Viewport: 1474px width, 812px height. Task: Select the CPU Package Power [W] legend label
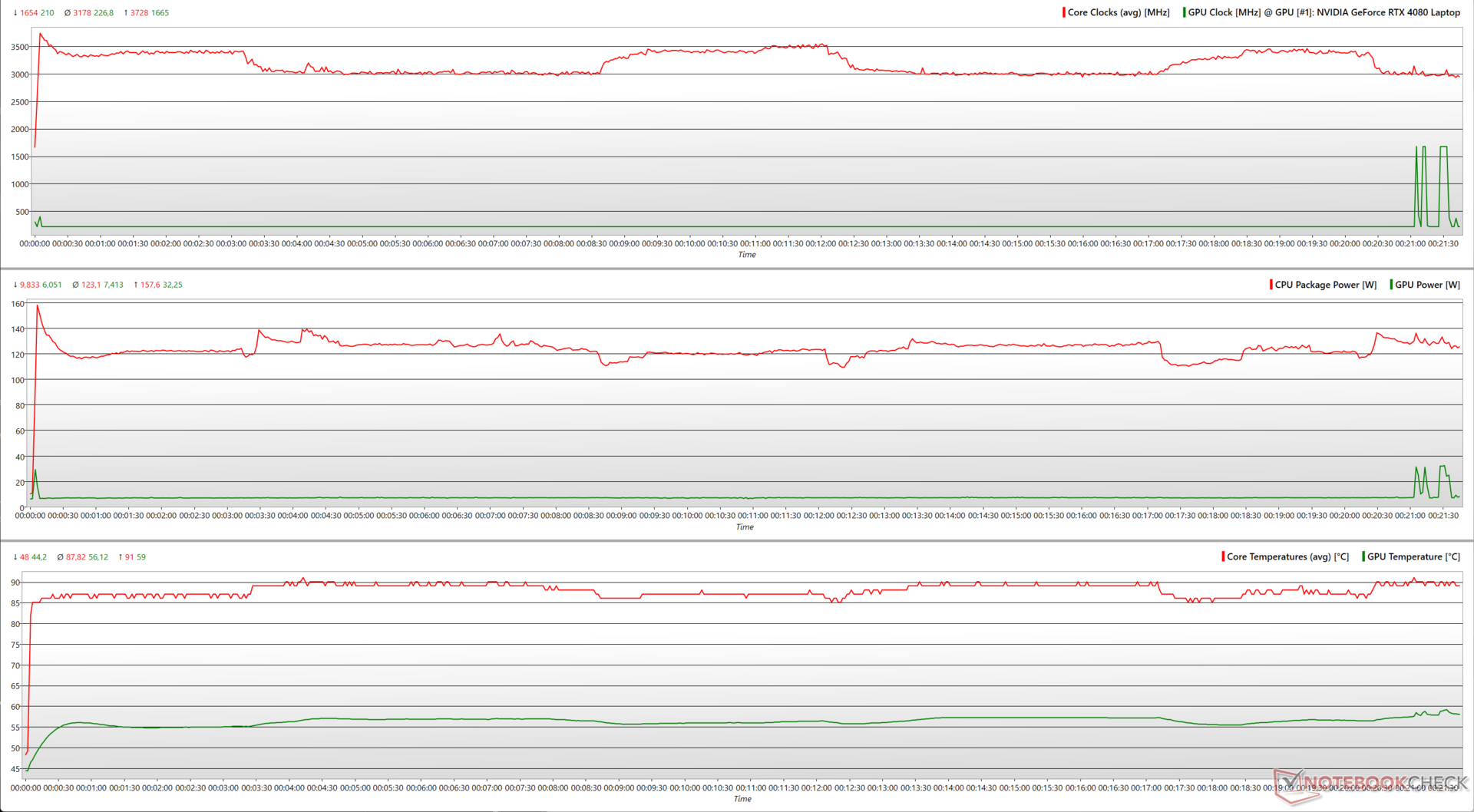[1326, 285]
